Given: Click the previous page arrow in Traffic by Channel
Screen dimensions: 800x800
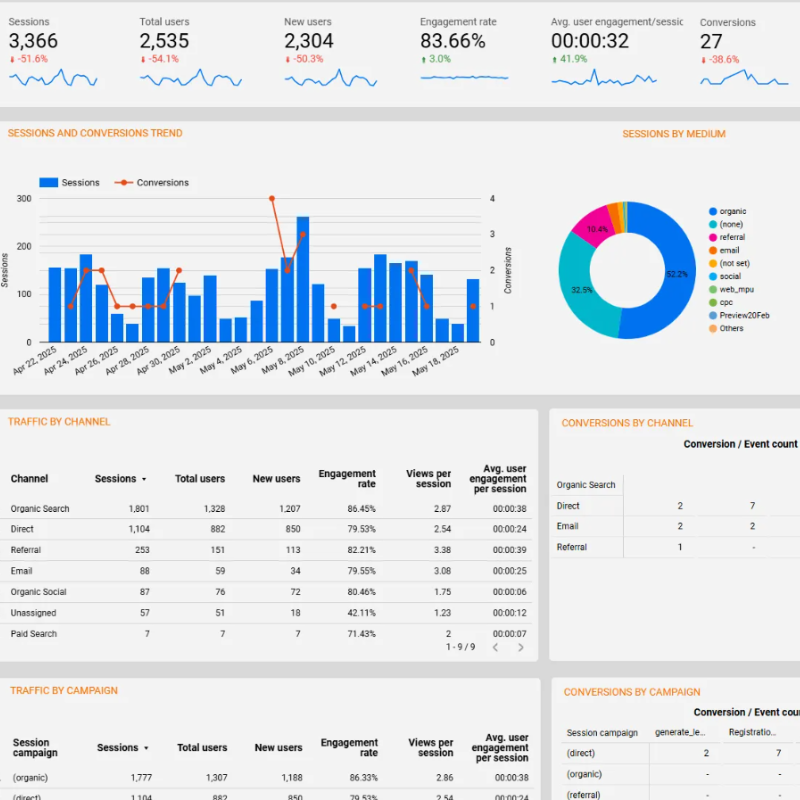Looking at the screenshot, I should click(496, 647).
